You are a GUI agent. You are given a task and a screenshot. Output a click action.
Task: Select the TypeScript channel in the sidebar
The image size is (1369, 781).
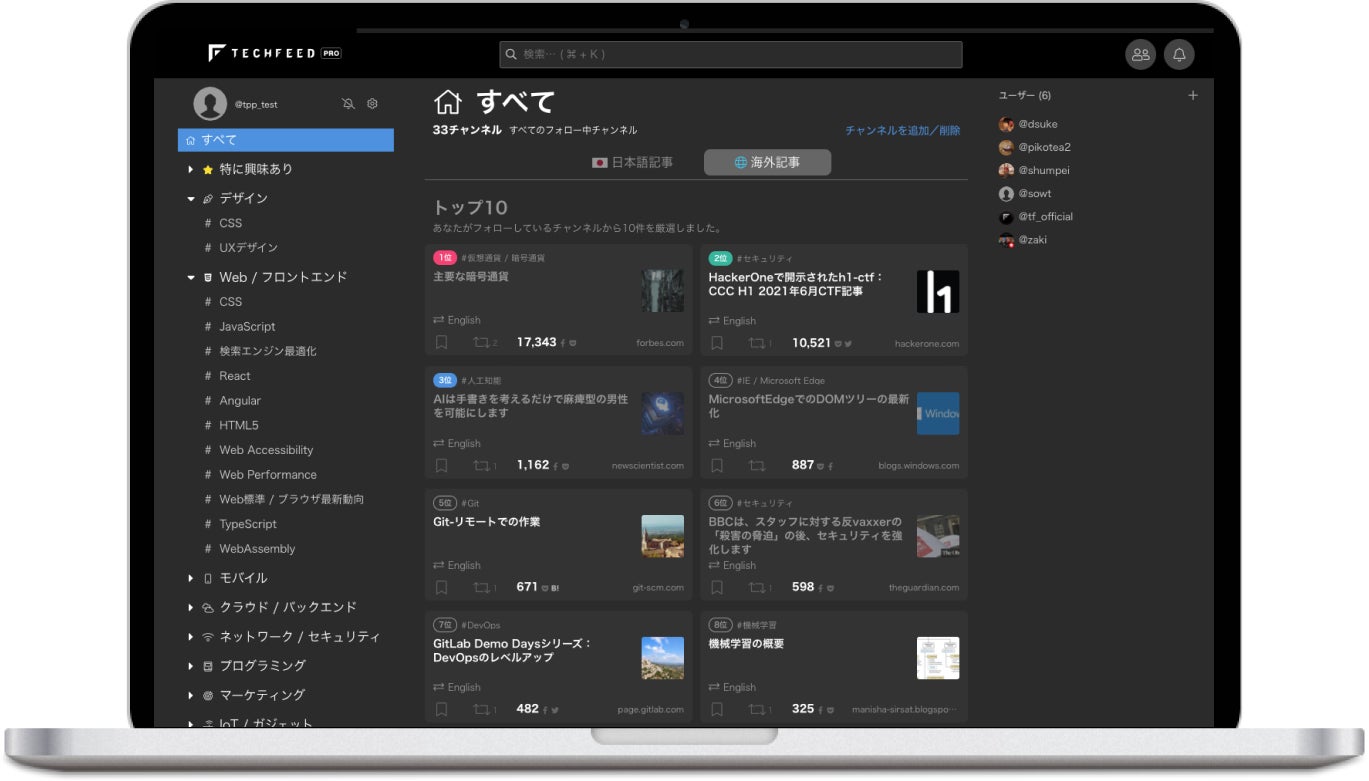point(248,524)
